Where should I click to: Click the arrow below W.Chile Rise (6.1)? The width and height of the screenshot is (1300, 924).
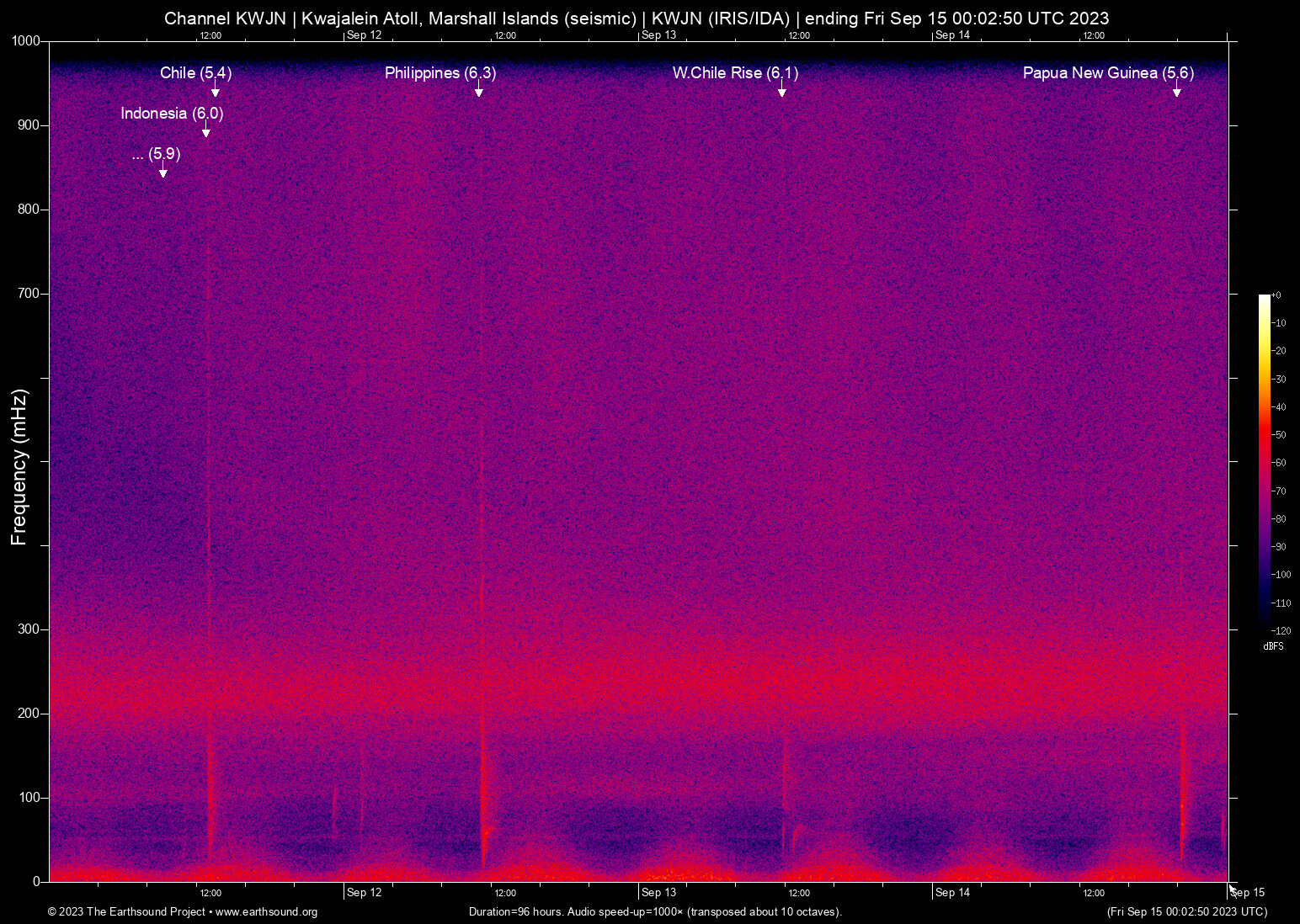[781, 91]
